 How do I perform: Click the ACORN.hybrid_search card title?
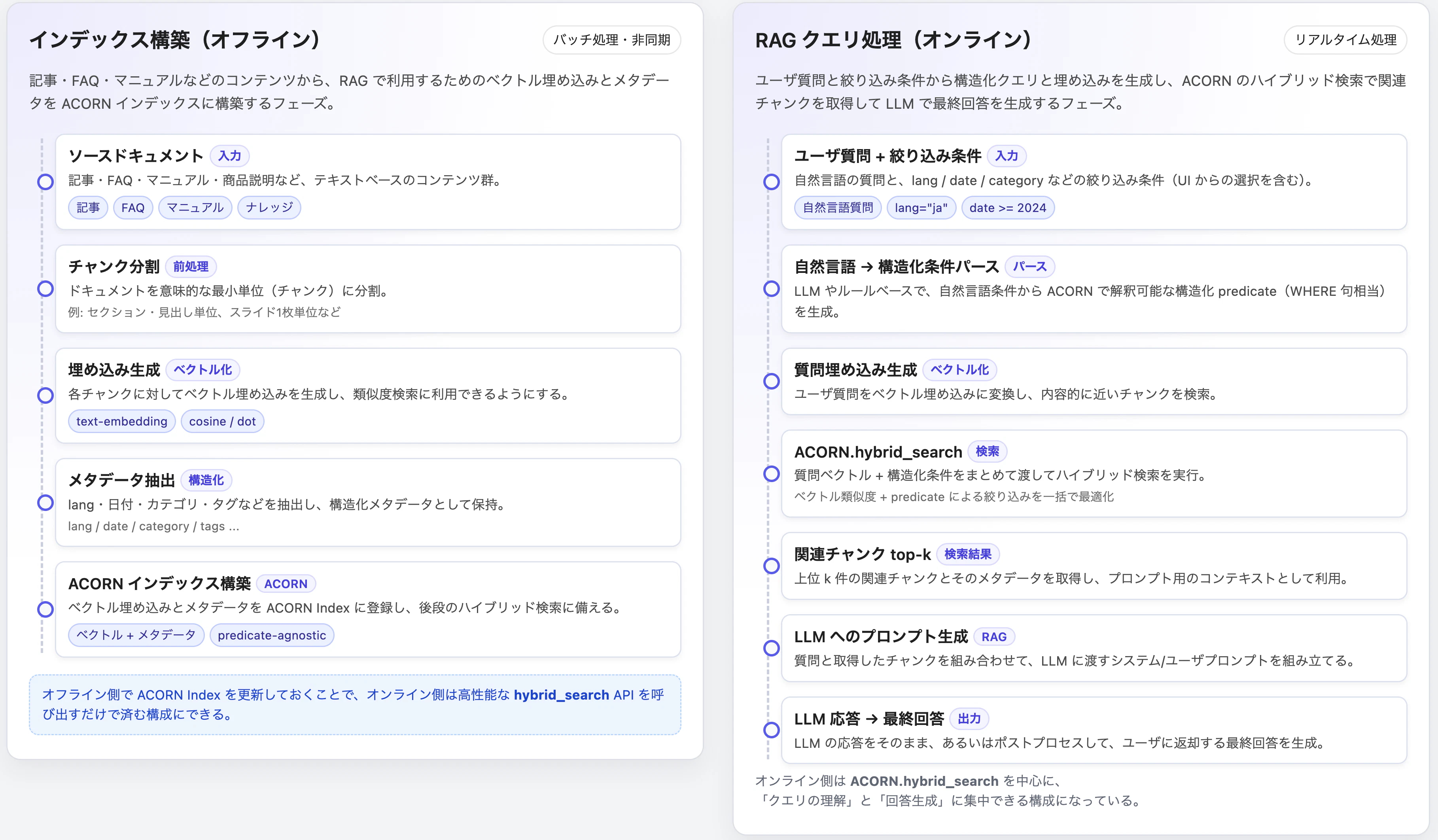coord(878,452)
